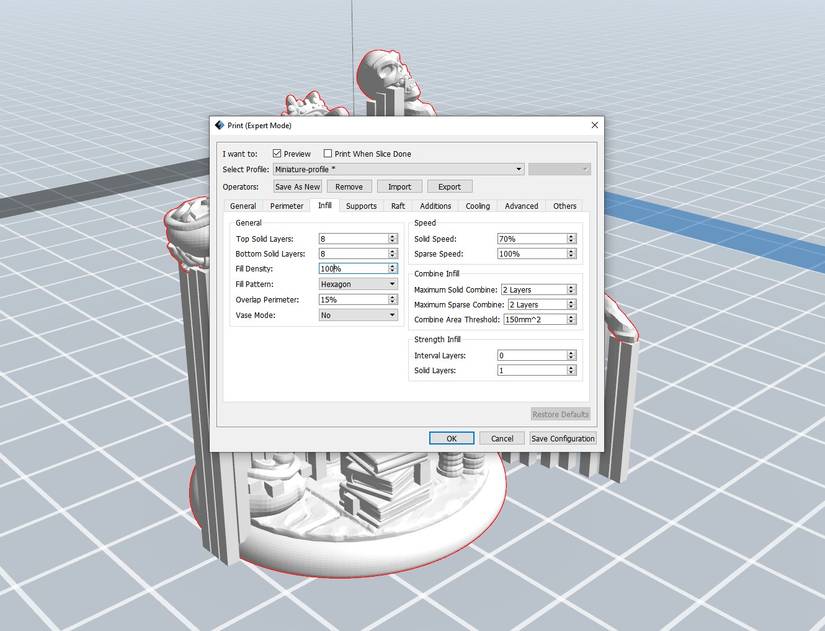Click the Interval Layers value field
Screen dimensions: 825x631
[532, 355]
